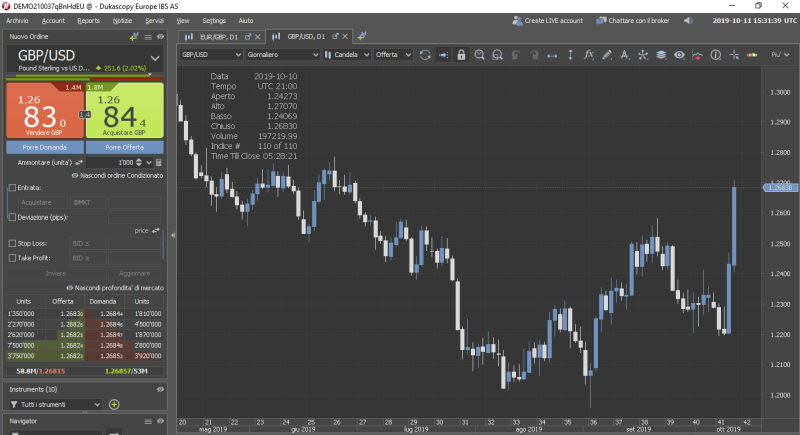Open the Reports menu
This screenshot has width=800, height=435.
88,20
